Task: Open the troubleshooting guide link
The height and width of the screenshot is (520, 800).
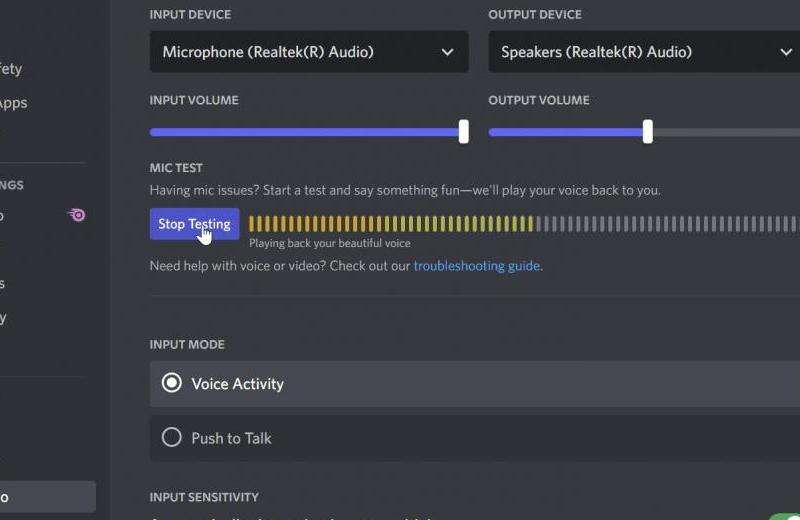Action: pyautogui.click(x=476, y=266)
